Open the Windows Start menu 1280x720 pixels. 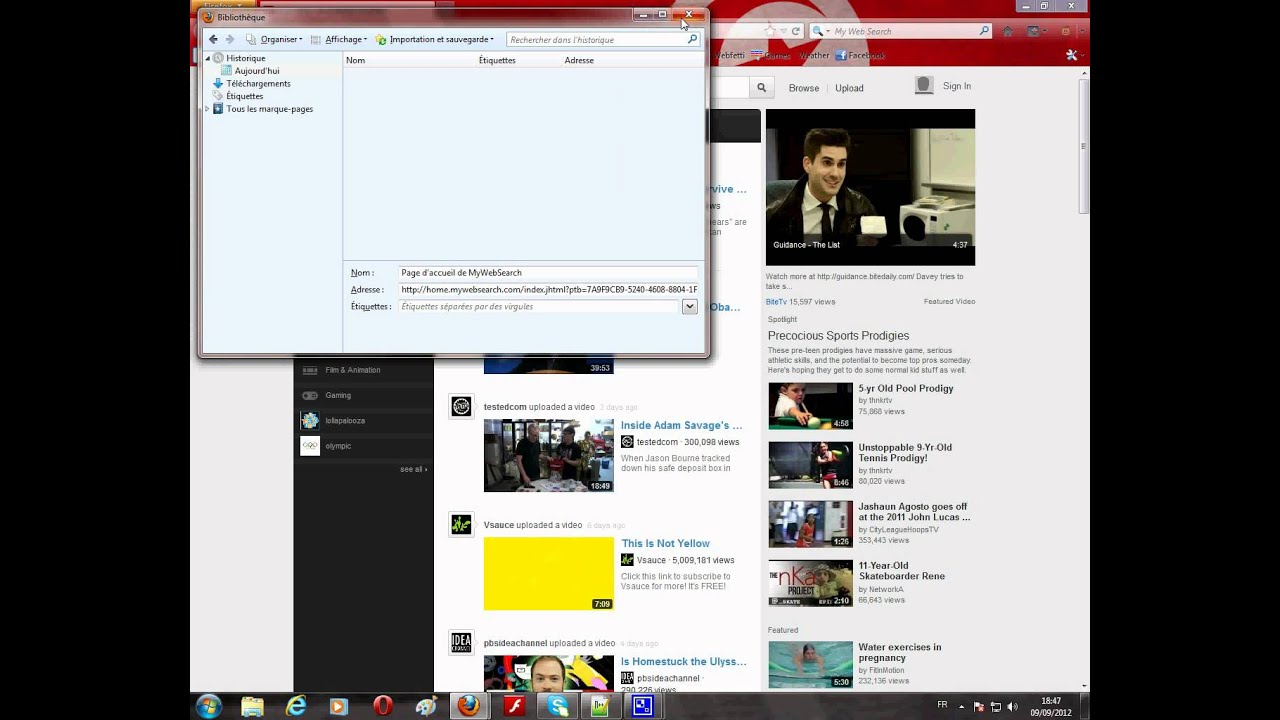point(208,706)
